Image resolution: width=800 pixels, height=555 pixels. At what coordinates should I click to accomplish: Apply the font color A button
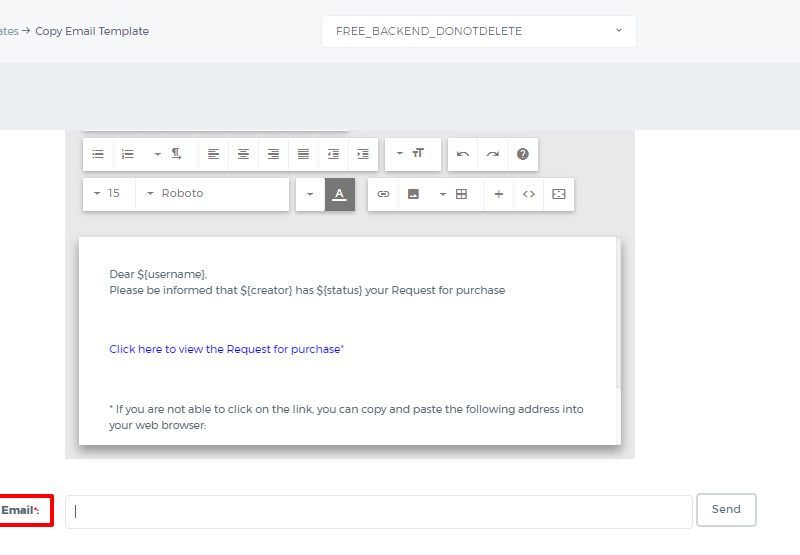(340, 194)
